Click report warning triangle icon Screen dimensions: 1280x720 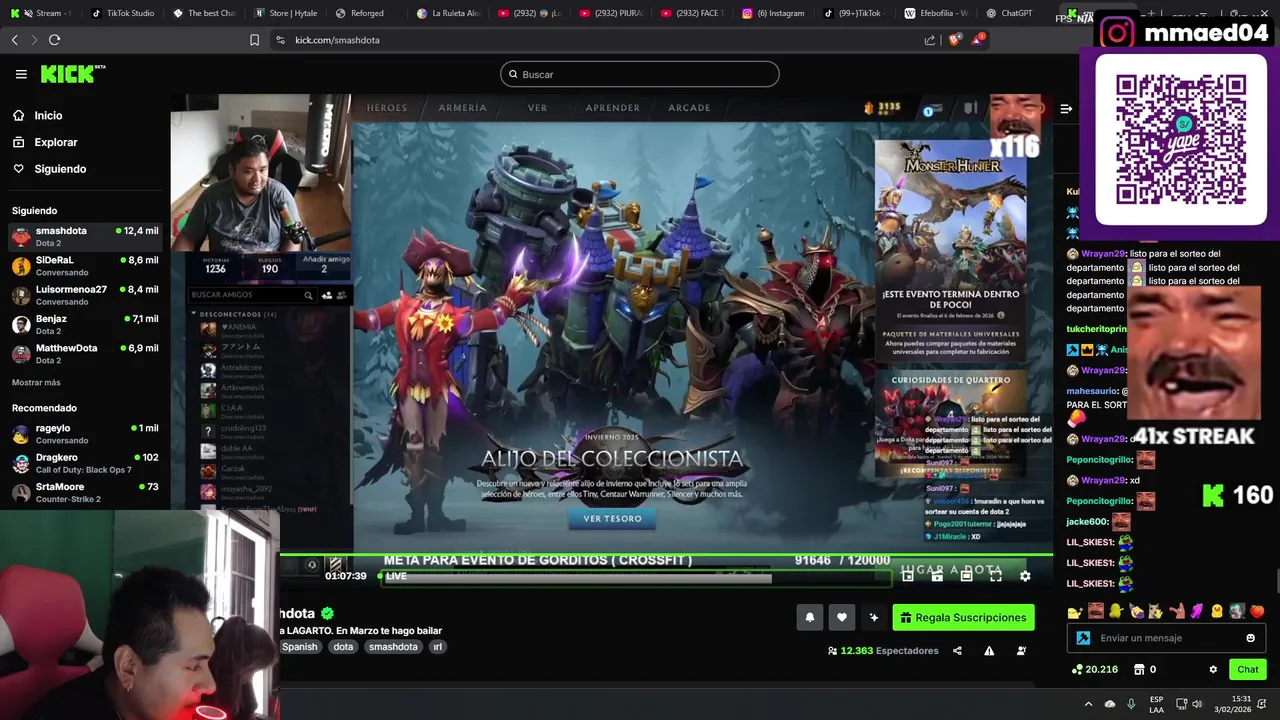click(989, 651)
